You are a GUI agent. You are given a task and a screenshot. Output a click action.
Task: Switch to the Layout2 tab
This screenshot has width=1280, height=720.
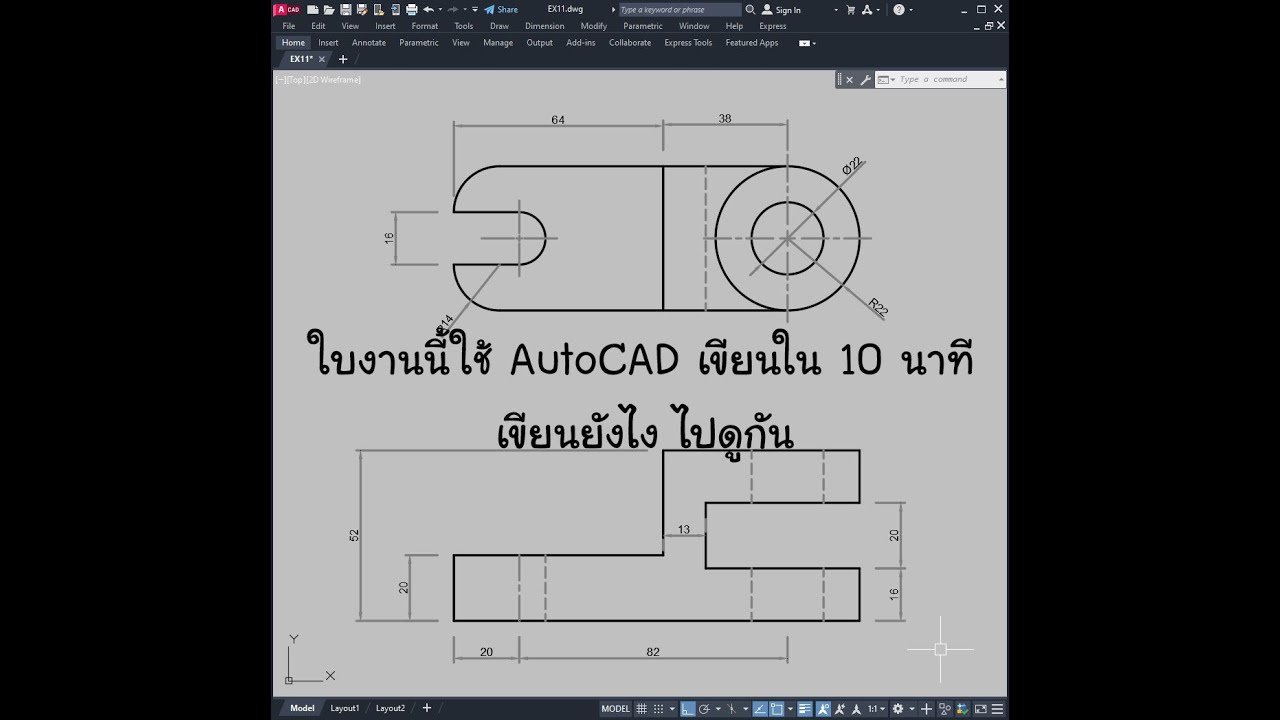point(390,708)
